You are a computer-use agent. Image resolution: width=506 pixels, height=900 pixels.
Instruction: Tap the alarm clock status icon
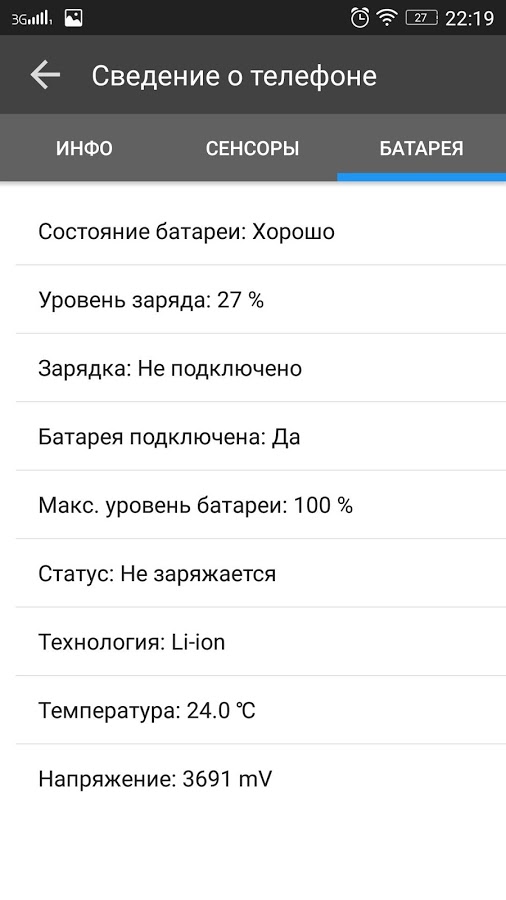[360, 18]
